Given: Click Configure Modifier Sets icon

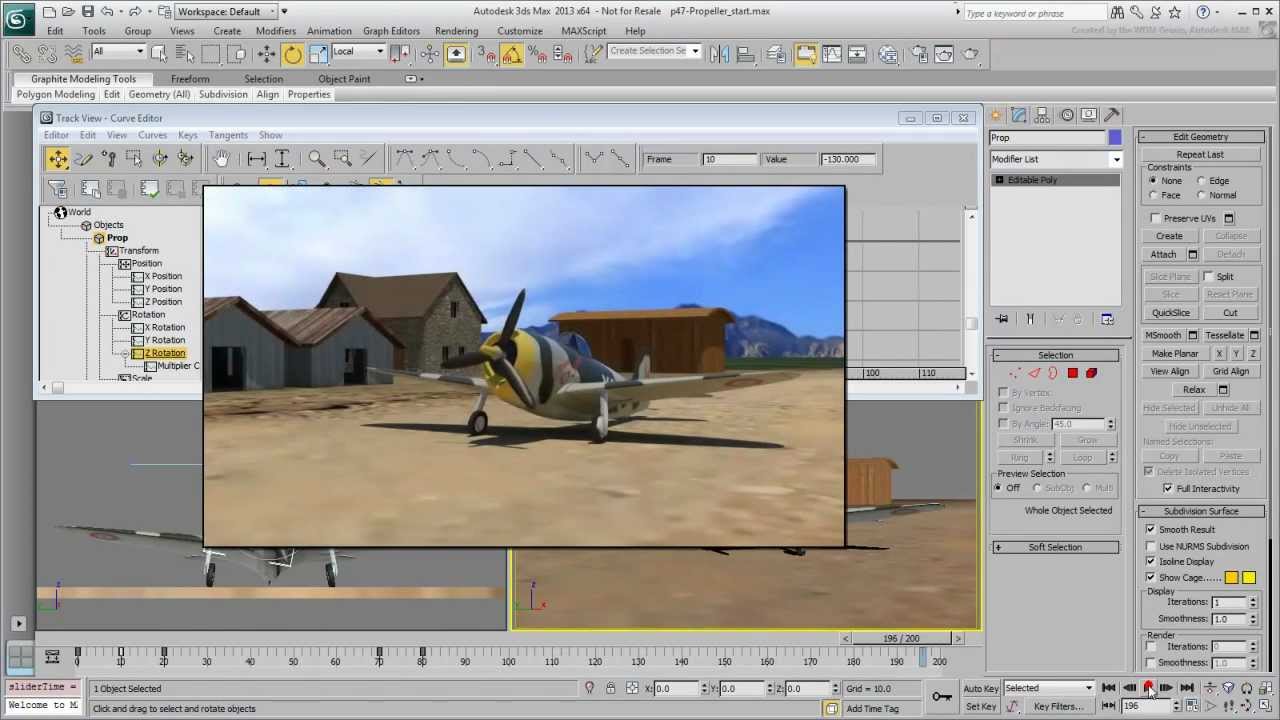Looking at the screenshot, I should pyautogui.click(x=1107, y=319).
